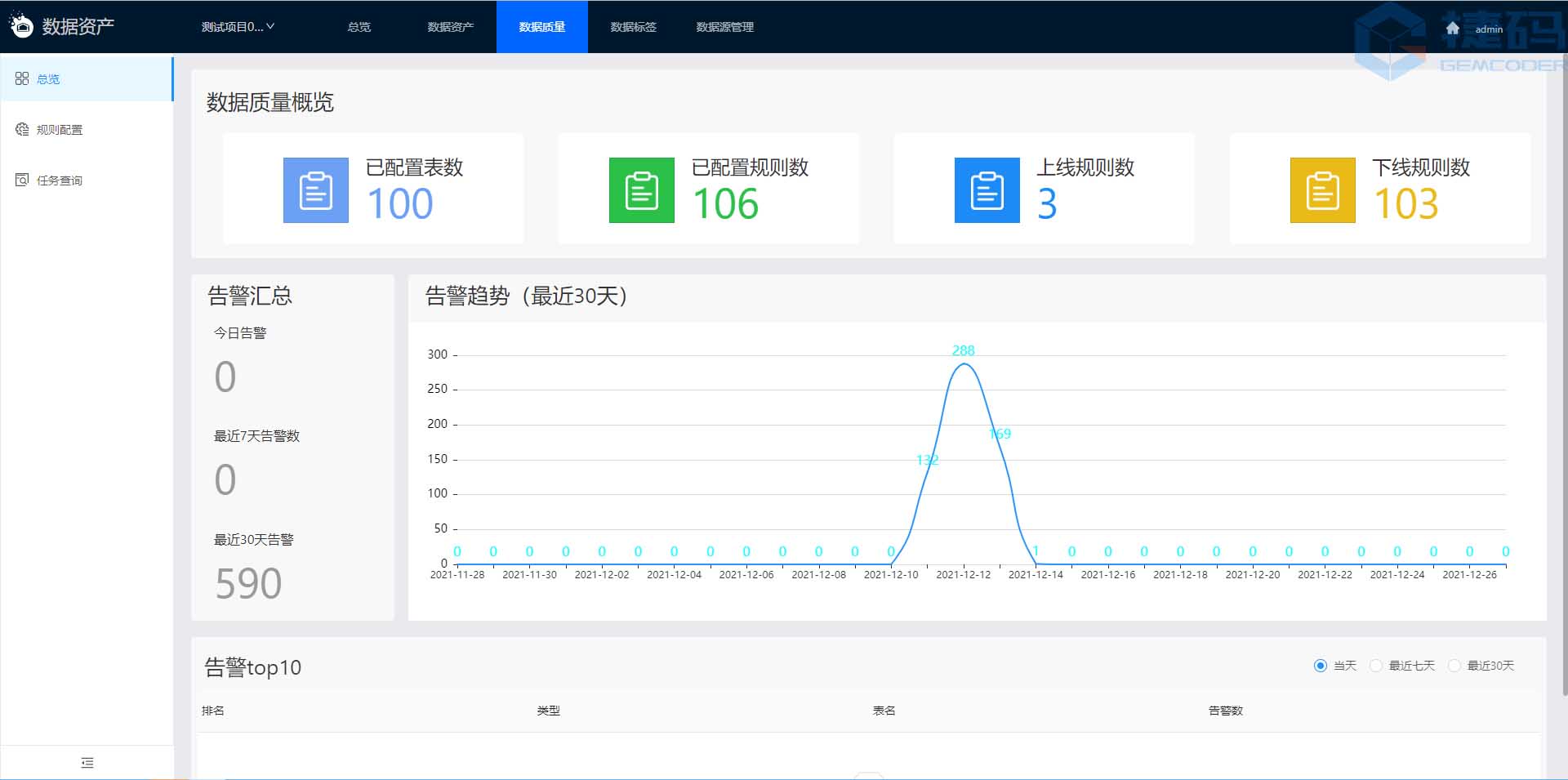
Task: Click the 最近7天告警数 label
Action: [x=256, y=436]
